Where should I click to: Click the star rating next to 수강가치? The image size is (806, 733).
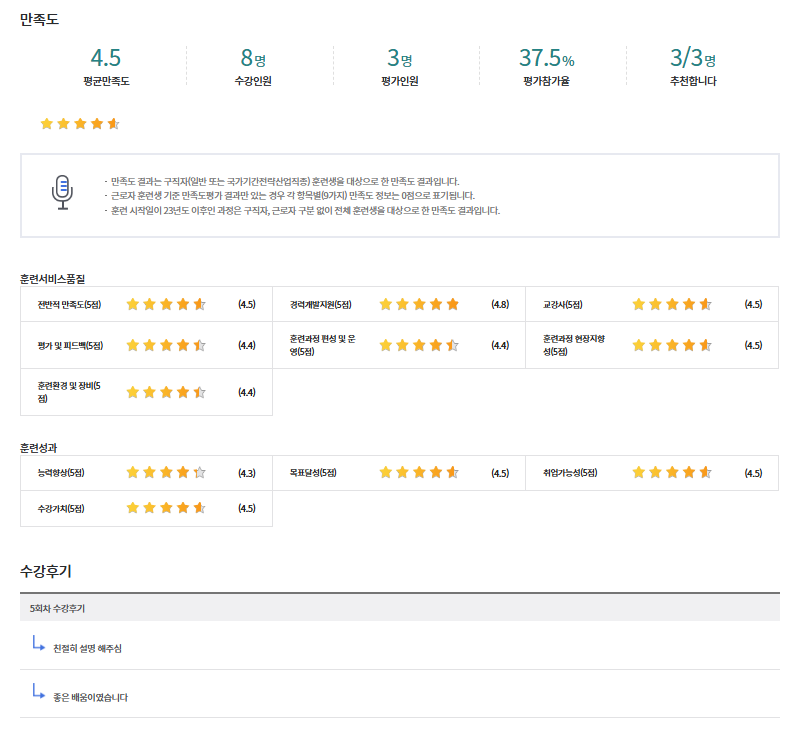click(x=166, y=508)
